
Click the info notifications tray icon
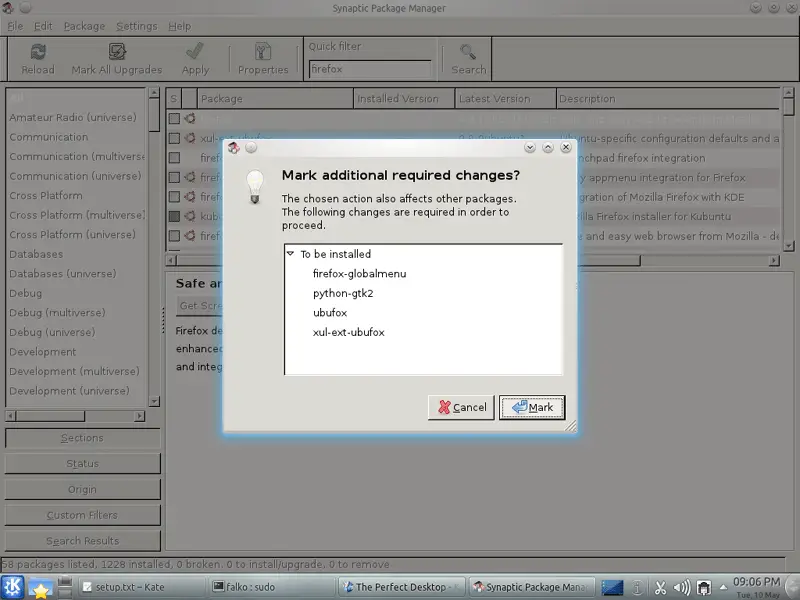pyautogui.click(x=637, y=588)
